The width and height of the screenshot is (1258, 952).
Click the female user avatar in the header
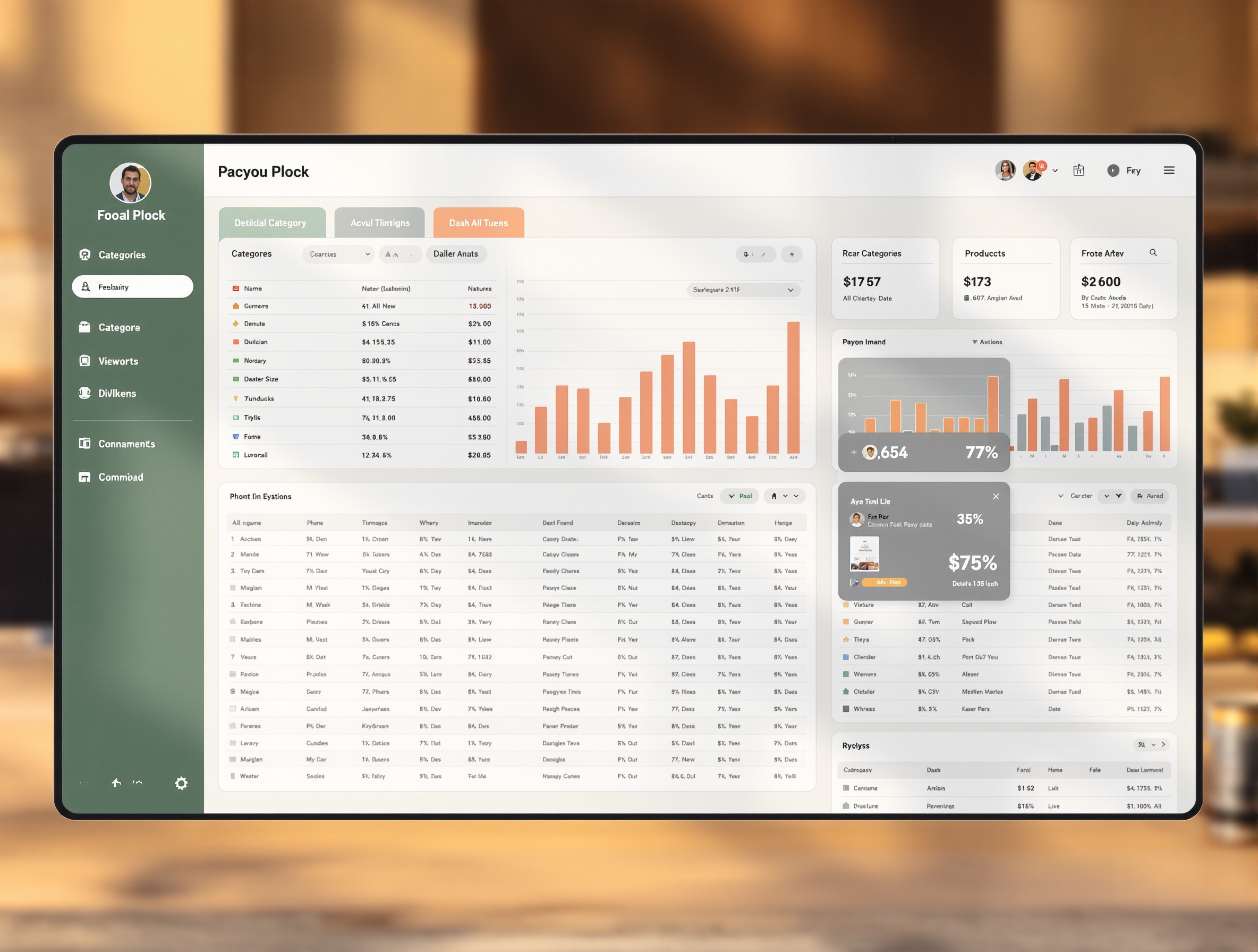coord(1005,170)
